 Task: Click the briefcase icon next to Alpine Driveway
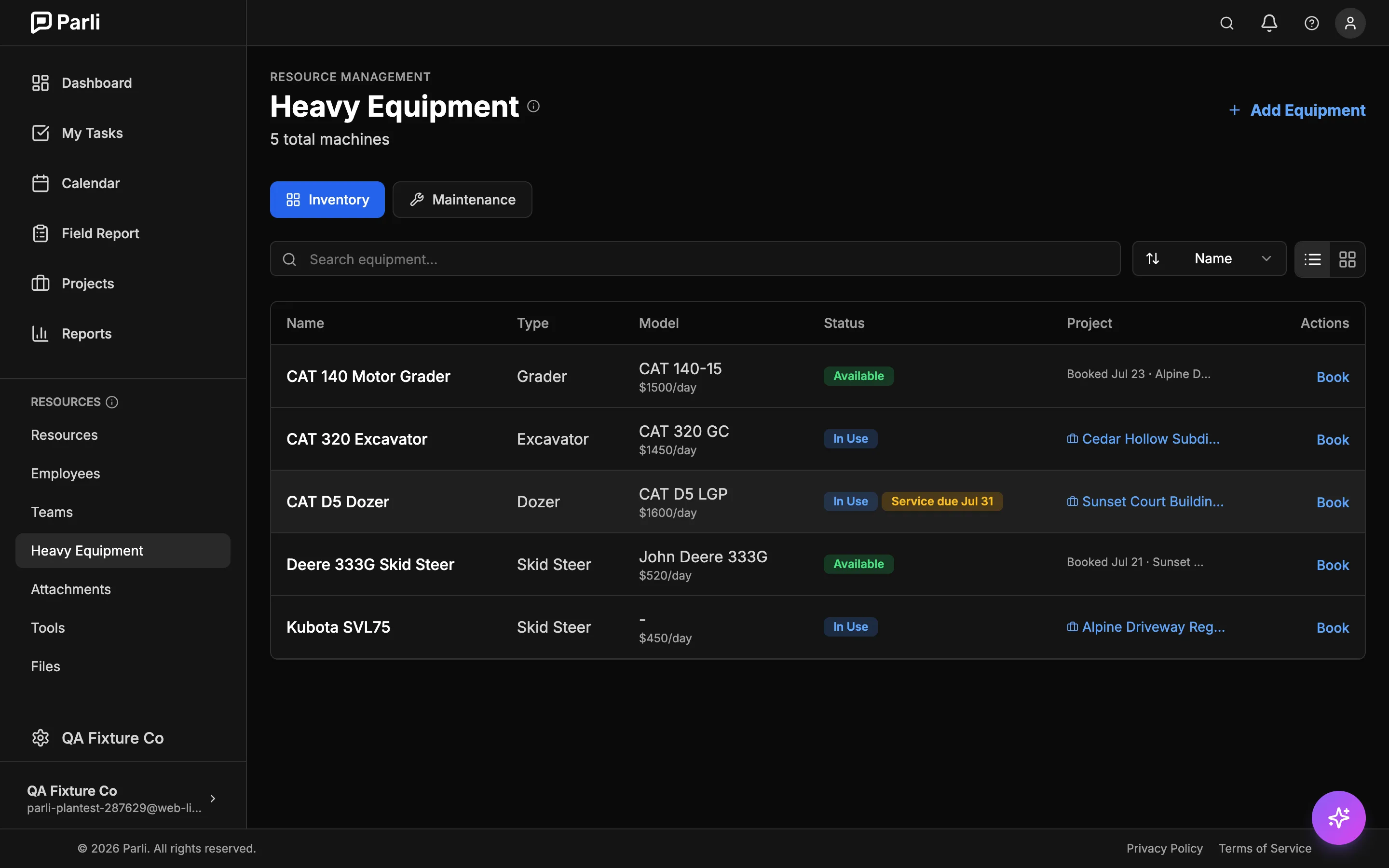point(1072,626)
